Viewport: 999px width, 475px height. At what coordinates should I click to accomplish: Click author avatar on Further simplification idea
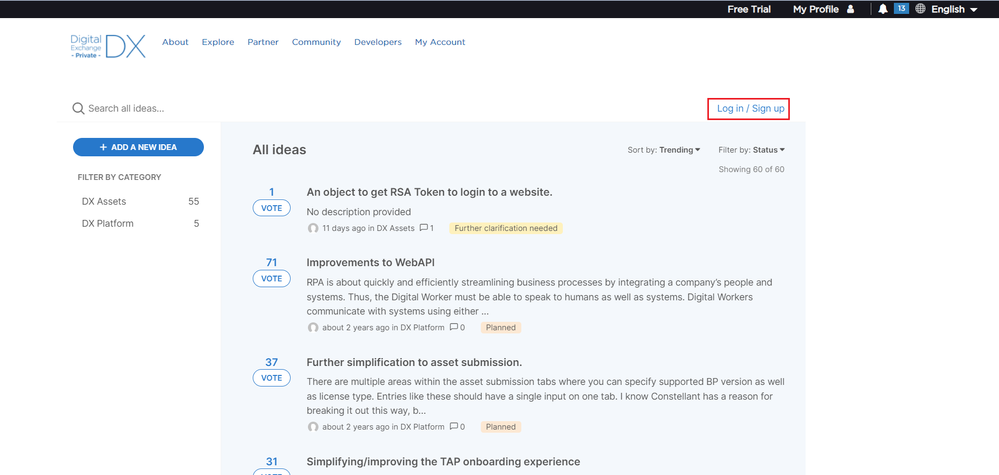click(x=313, y=427)
